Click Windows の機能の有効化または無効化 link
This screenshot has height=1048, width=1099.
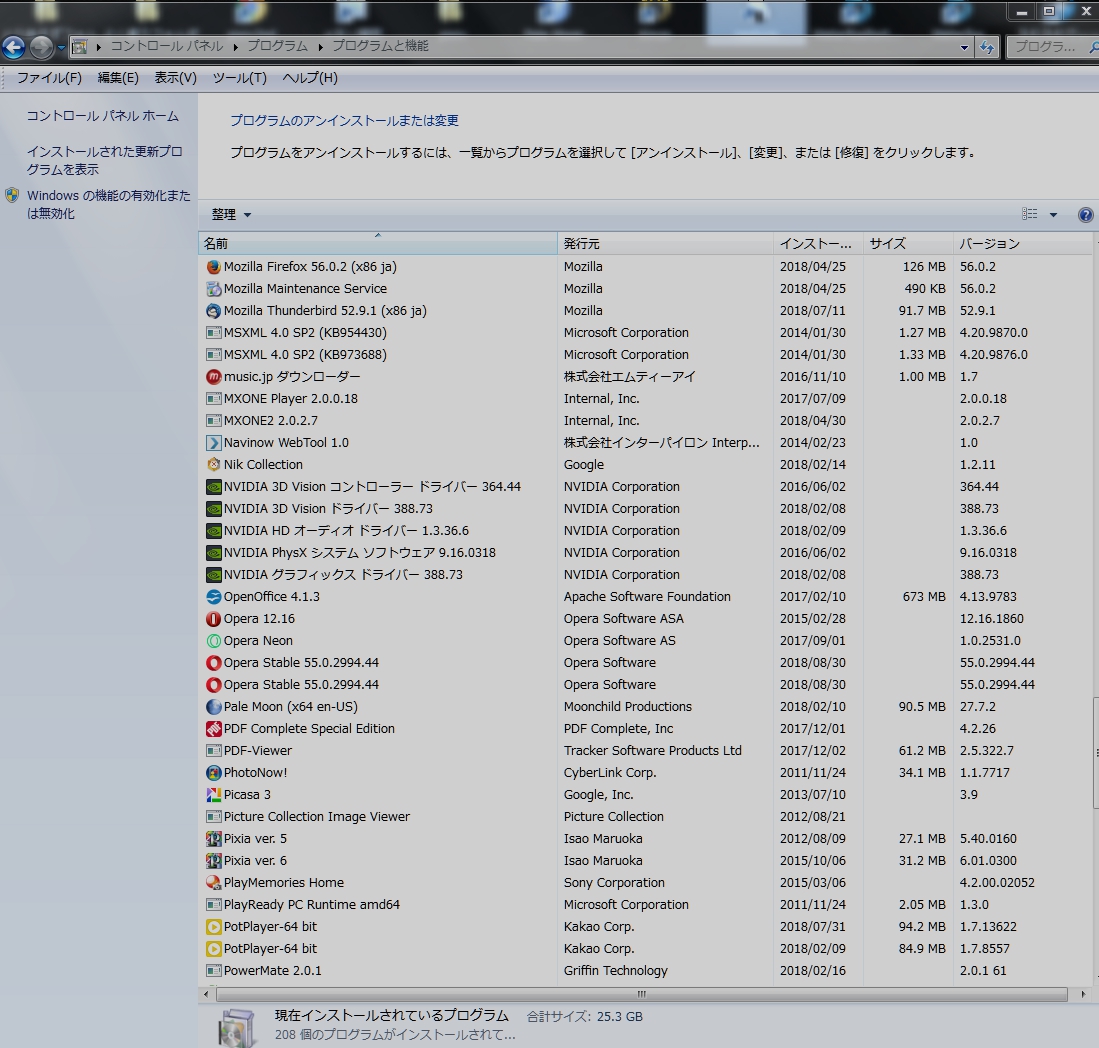(x=108, y=204)
